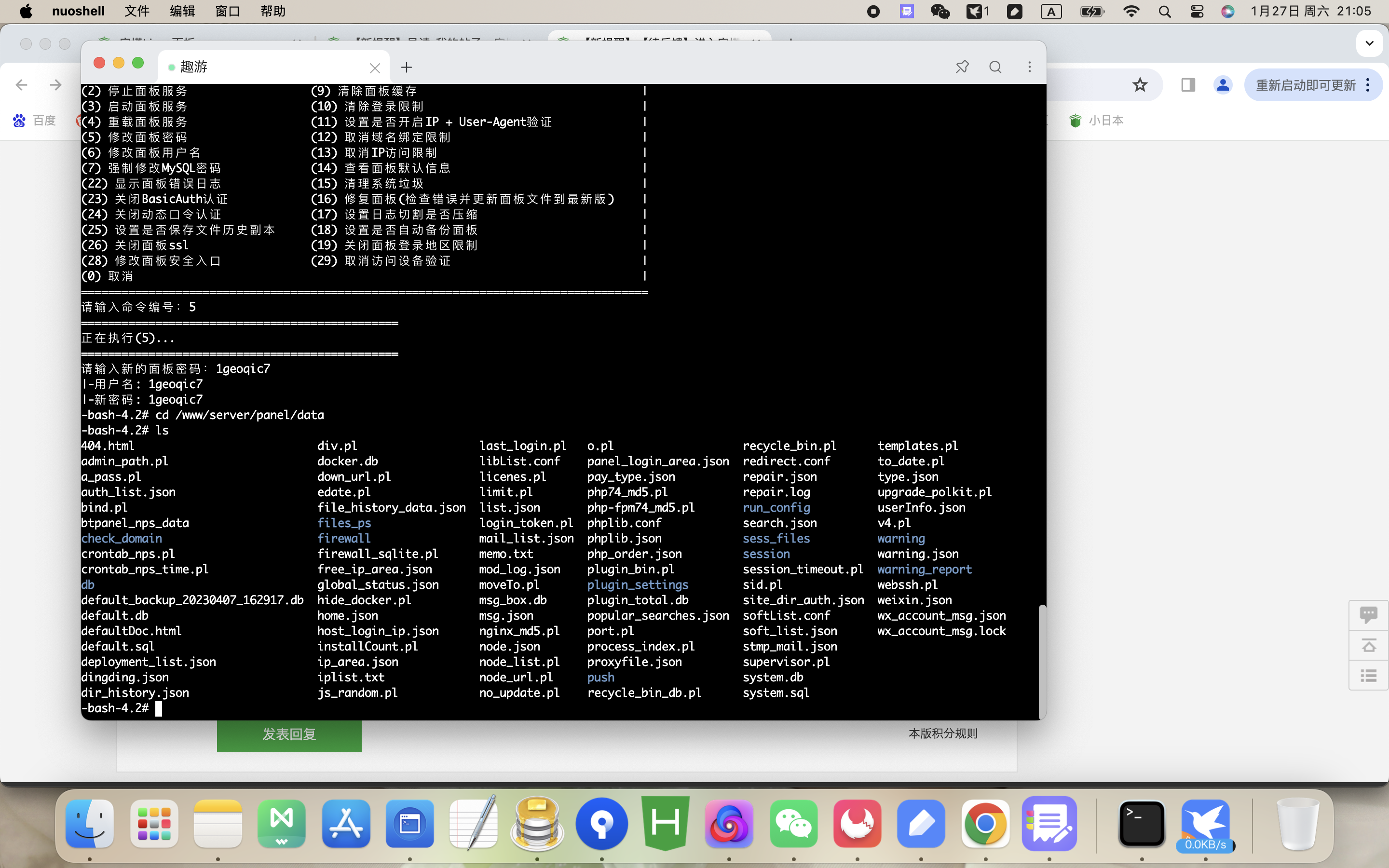Open HBuilder green H icon in Dock

click(x=665, y=824)
